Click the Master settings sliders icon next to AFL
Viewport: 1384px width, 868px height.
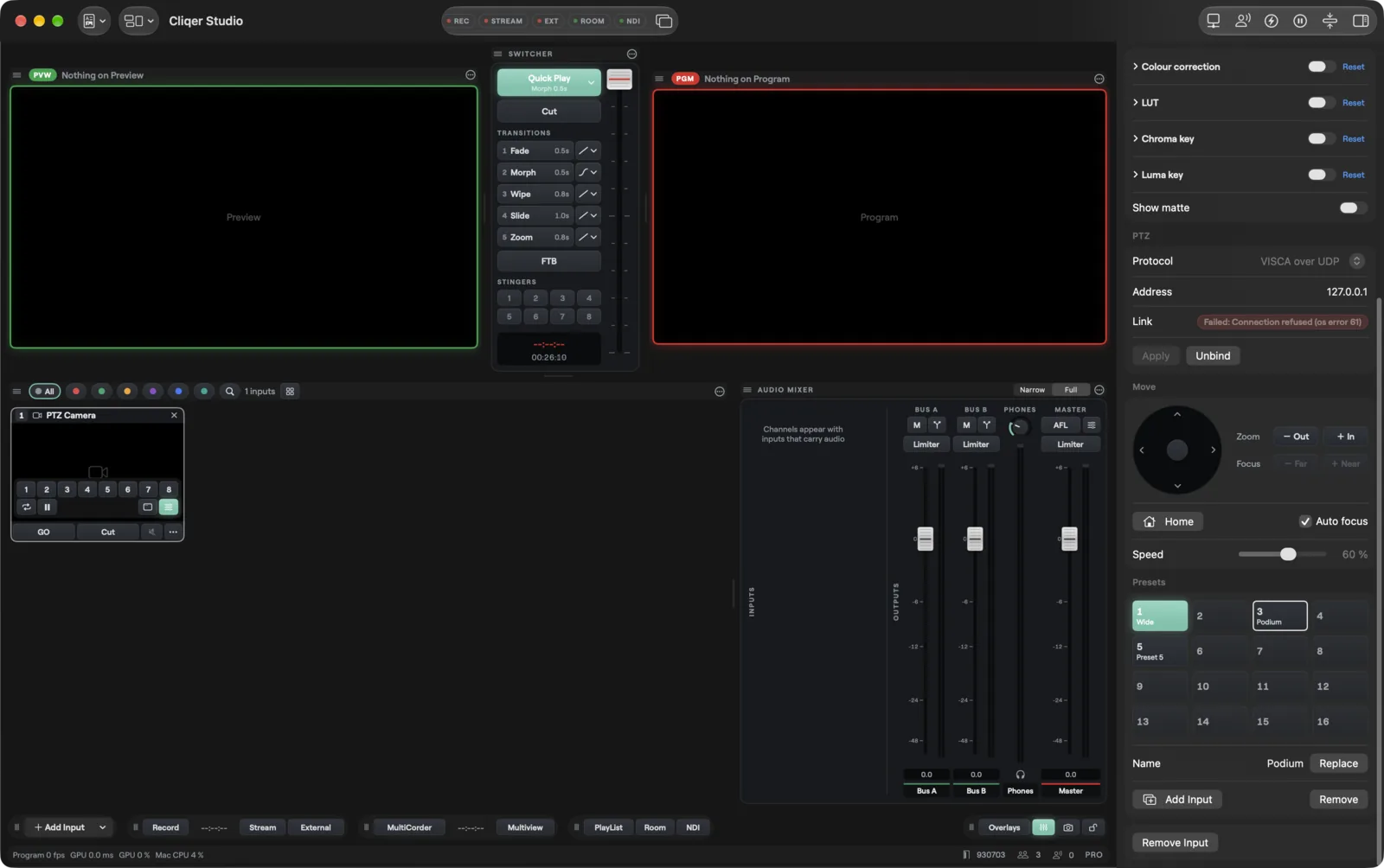tap(1091, 425)
